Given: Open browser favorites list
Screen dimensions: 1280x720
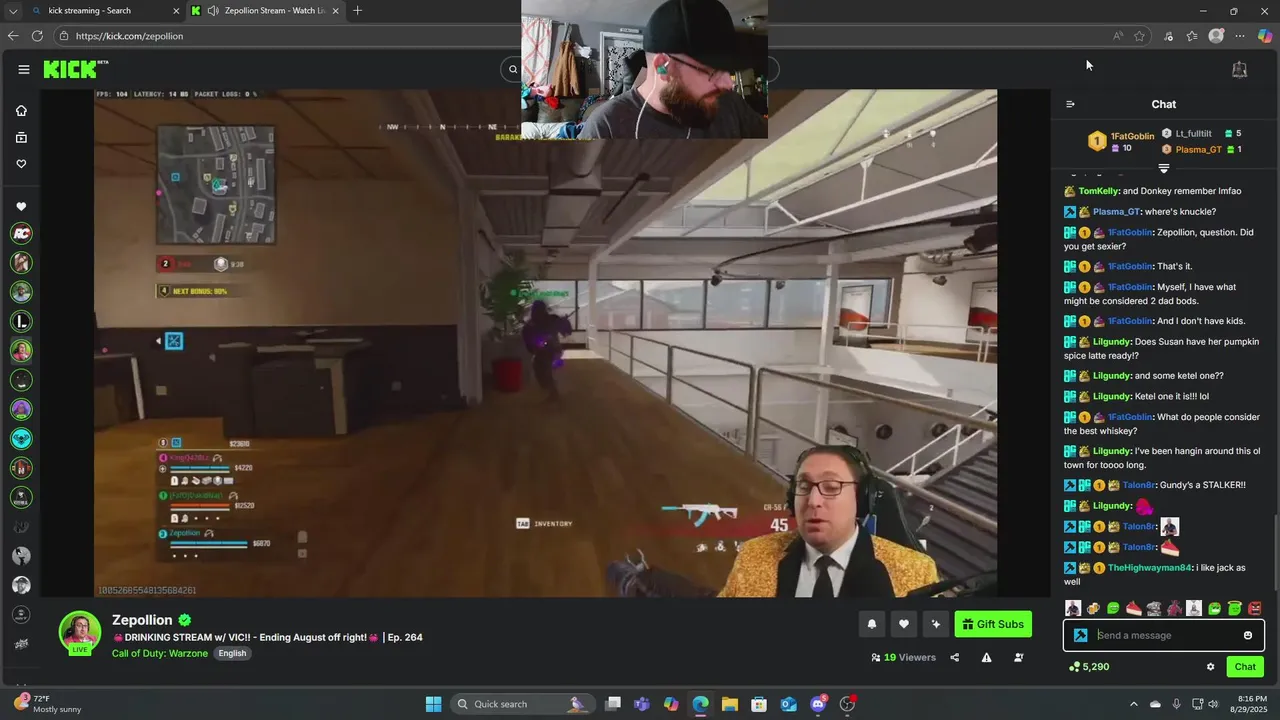Looking at the screenshot, I should (1192, 36).
